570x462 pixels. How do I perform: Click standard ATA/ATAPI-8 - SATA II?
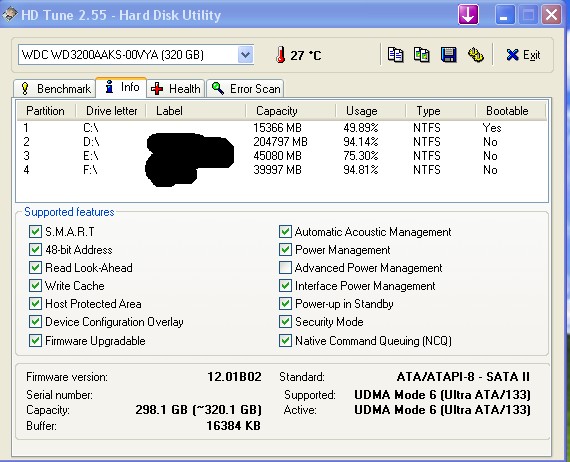point(463,377)
